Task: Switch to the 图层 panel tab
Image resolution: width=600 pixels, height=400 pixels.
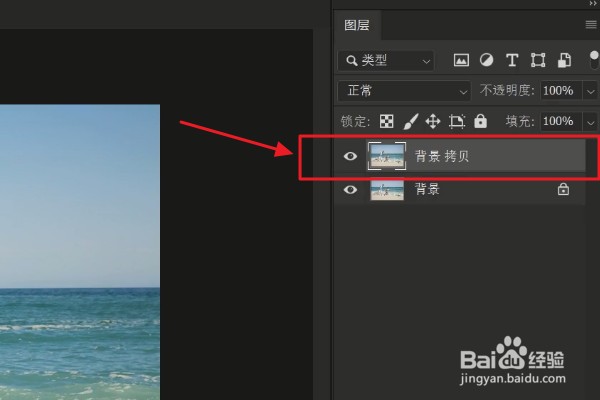Action: click(x=357, y=25)
